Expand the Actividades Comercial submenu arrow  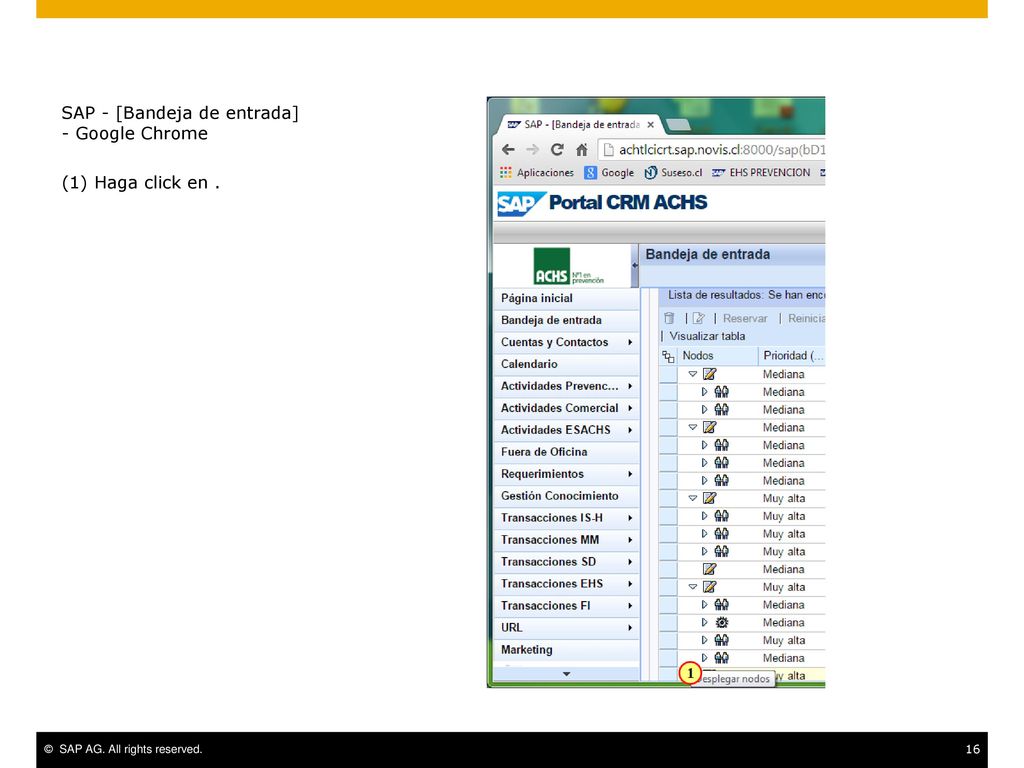pyautogui.click(x=630, y=408)
